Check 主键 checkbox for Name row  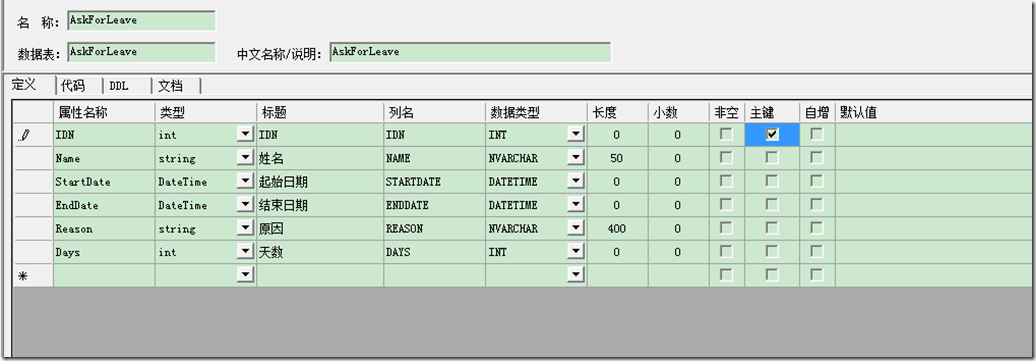[x=772, y=158]
